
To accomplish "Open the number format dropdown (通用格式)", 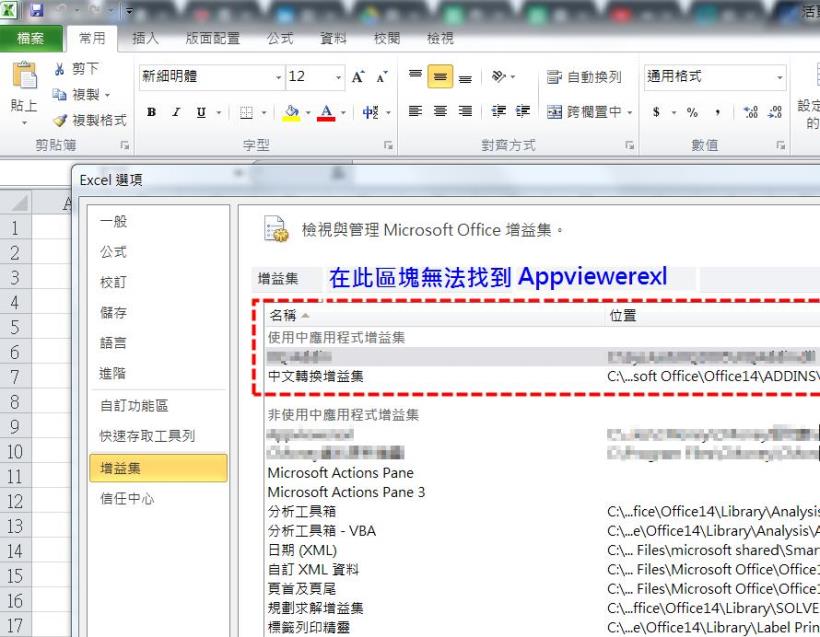I will [780, 77].
